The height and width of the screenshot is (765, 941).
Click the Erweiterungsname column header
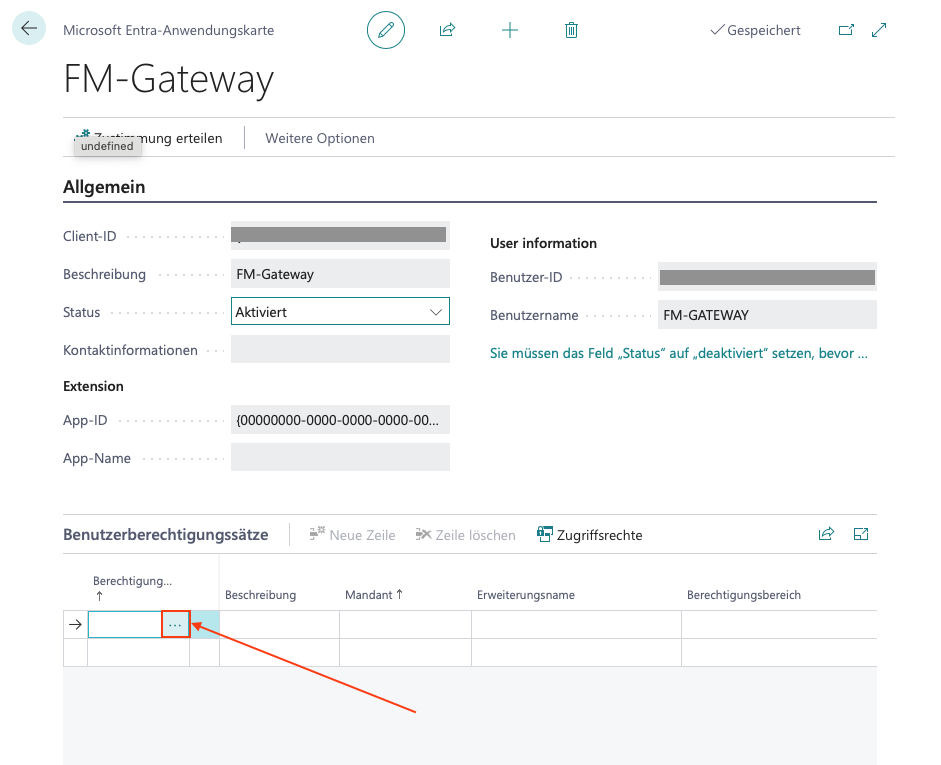(x=526, y=595)
